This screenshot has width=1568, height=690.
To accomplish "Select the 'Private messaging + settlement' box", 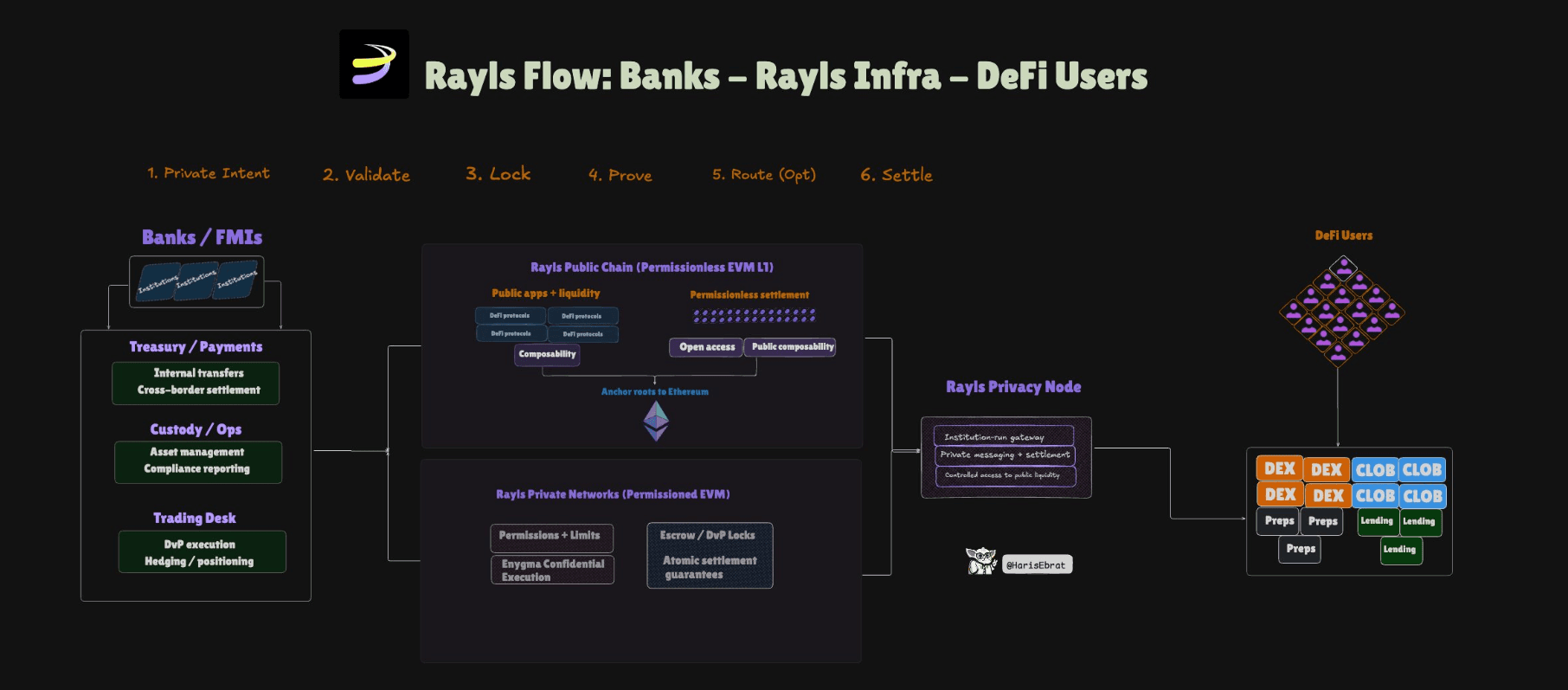I will (x=1005, y=455).
